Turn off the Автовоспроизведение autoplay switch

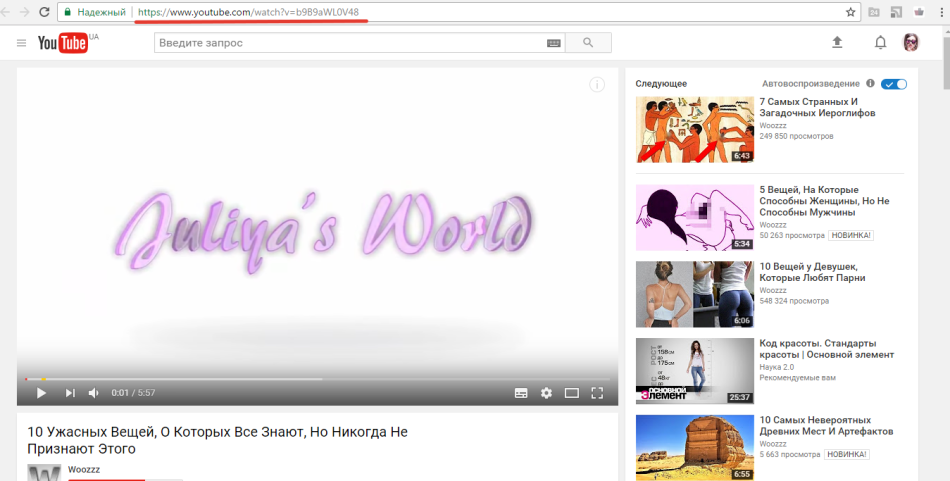pyautogui.click(x=894, y=84)
